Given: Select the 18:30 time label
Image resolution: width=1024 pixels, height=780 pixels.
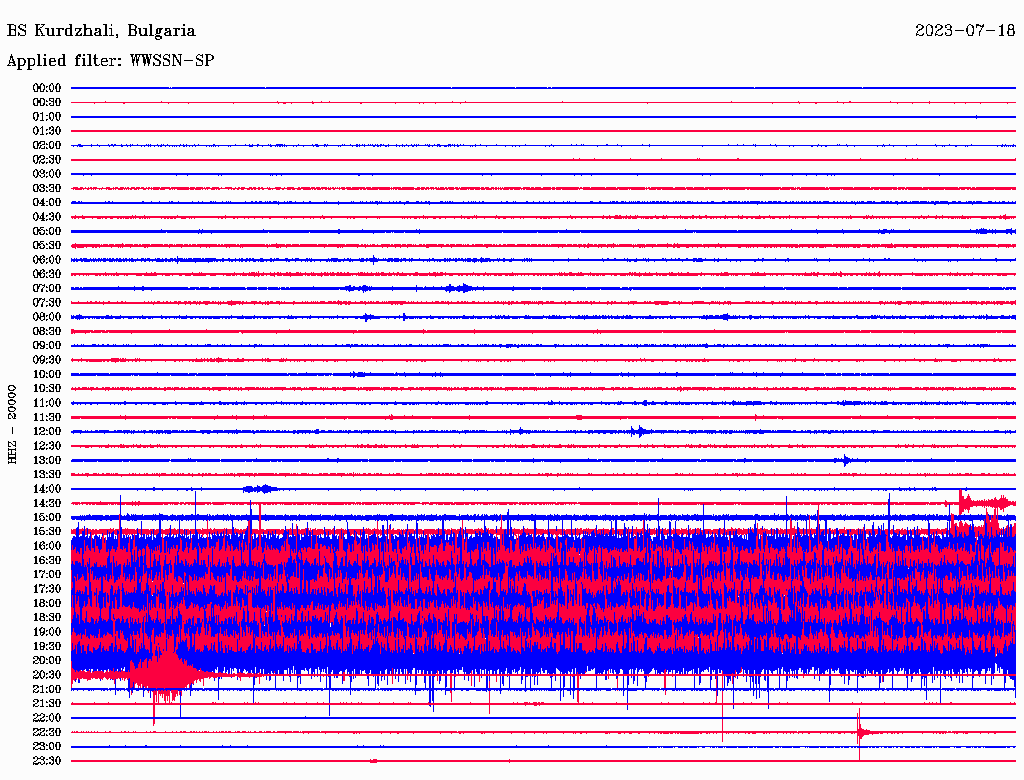Looking at the screenshot, I should [x=47, y=617].
